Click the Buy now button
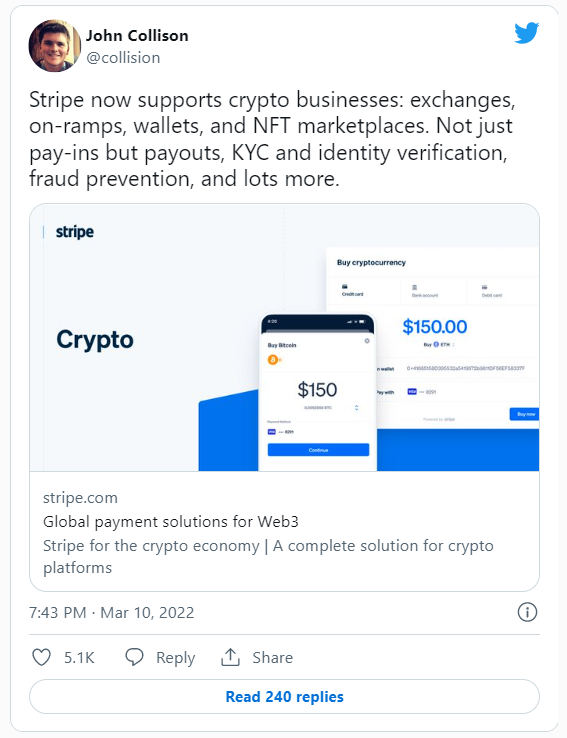 [x=525, y=414]
